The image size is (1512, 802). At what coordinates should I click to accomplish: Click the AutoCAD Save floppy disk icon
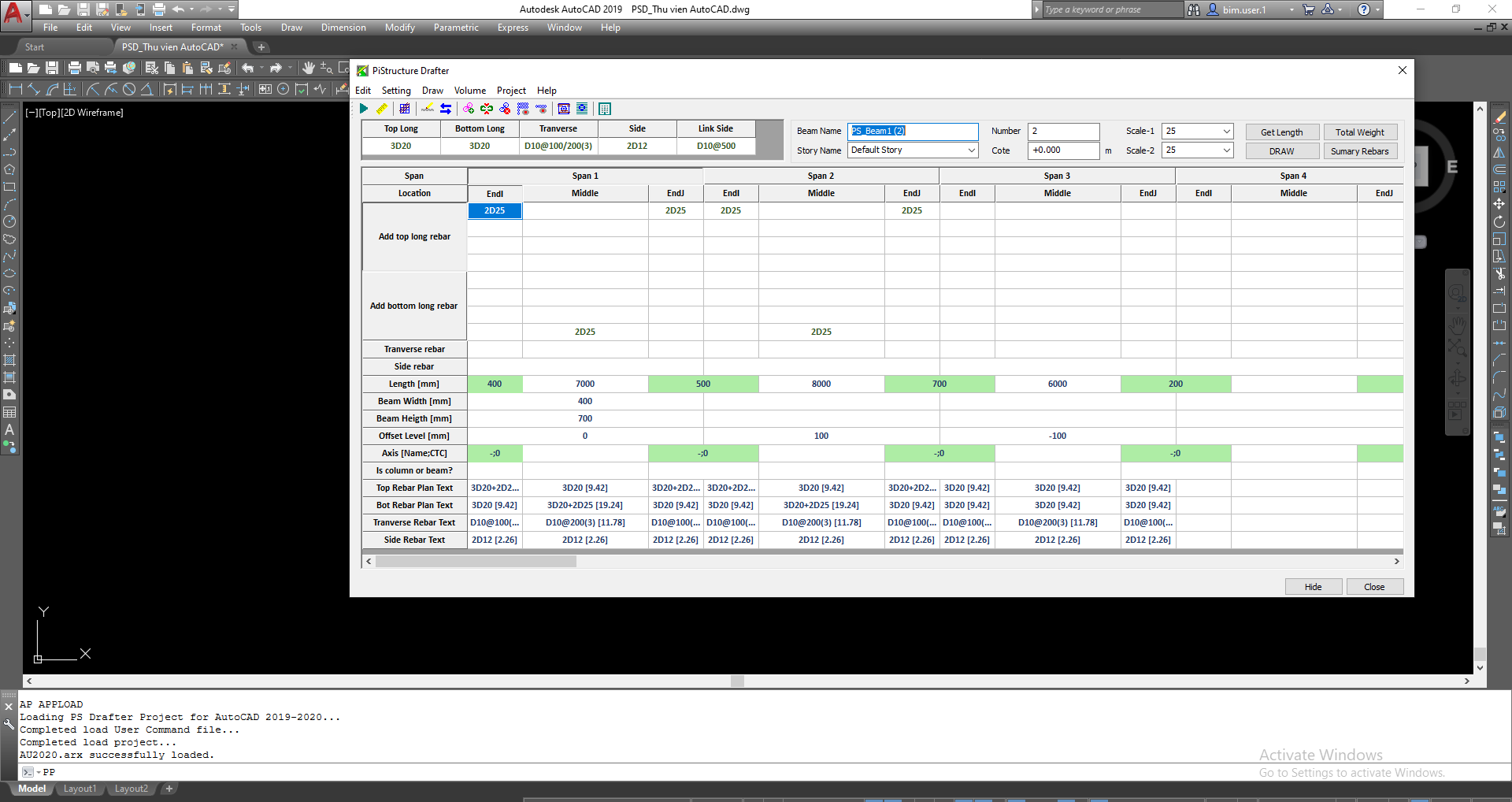pyautogui.click(x=51, y=69)
